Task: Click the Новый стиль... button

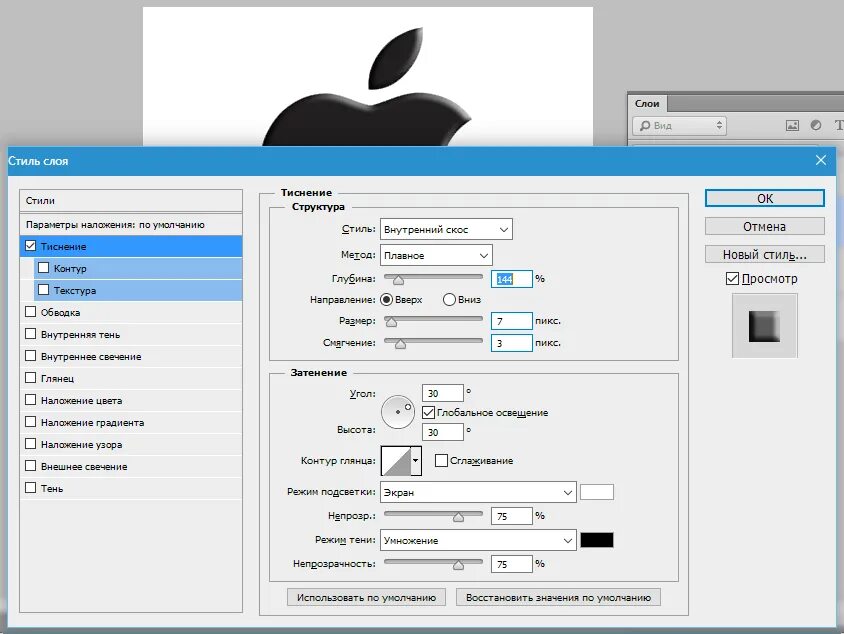Action: pyautogui.click(x=764, y=255)
